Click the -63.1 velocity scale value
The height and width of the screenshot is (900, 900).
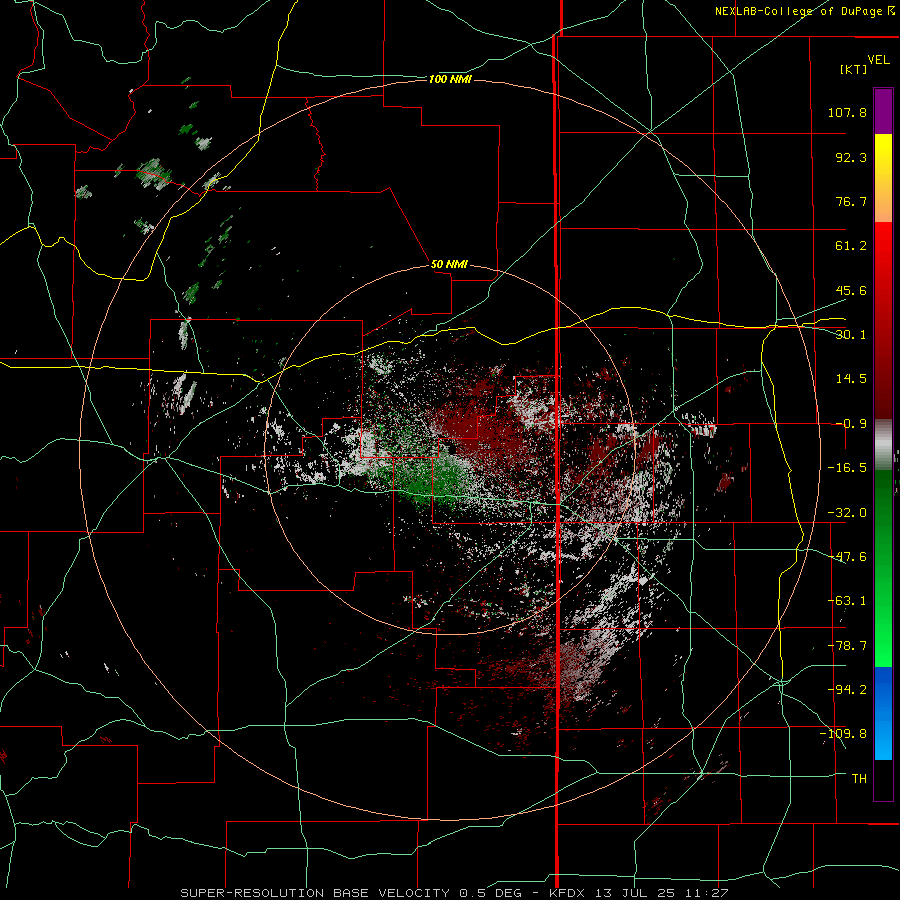pyautogui.click(x=847, y=601)
